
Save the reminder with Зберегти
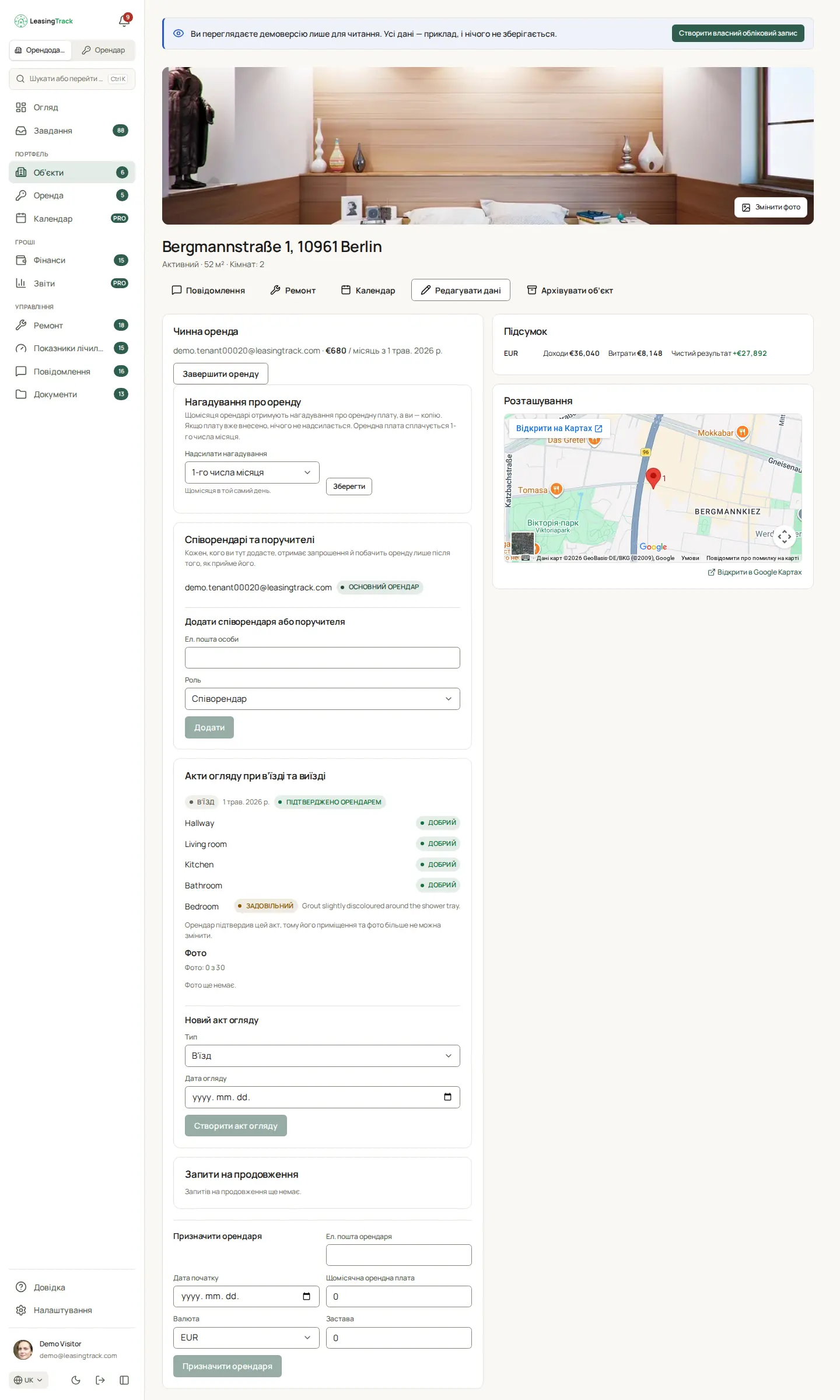tap(349, 487)
